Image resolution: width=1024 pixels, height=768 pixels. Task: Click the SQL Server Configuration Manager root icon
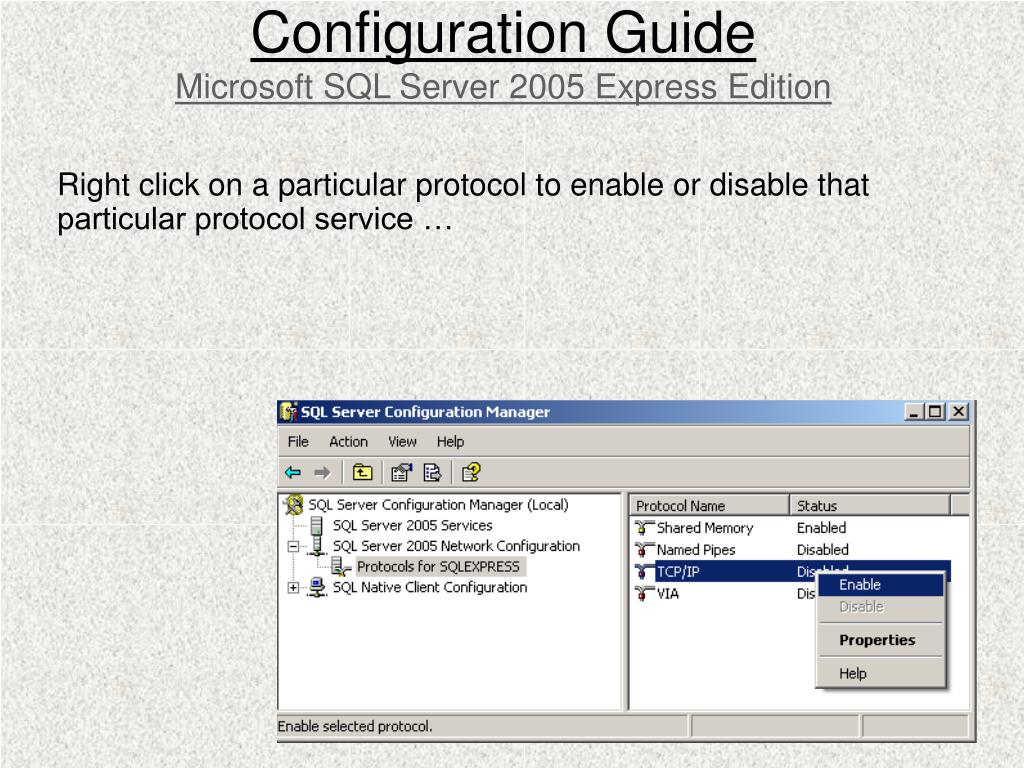pos(295,505)
